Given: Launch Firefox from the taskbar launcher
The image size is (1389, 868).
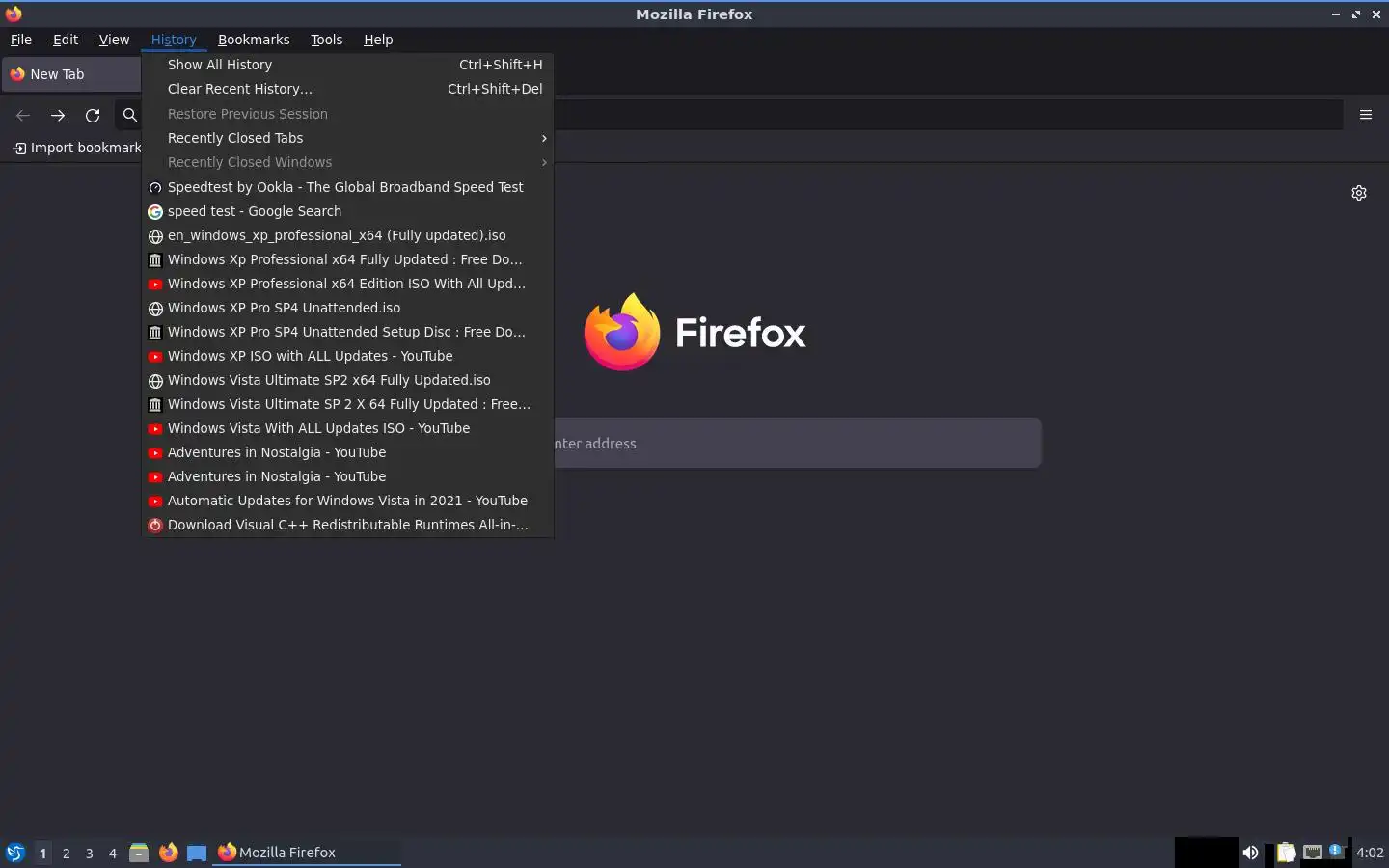Looking at the screenshot, I should tap(168, 853).
